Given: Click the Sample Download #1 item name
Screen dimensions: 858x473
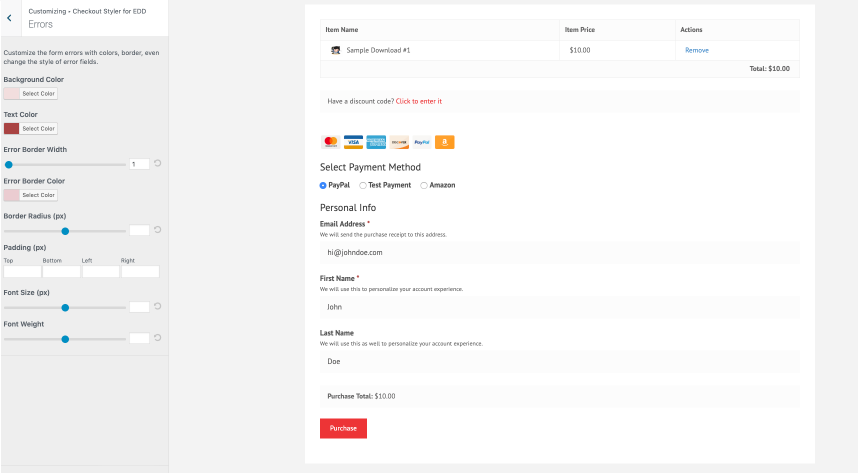Looking at the screenshot, I should pyautogui.click(x=378, y=50).
